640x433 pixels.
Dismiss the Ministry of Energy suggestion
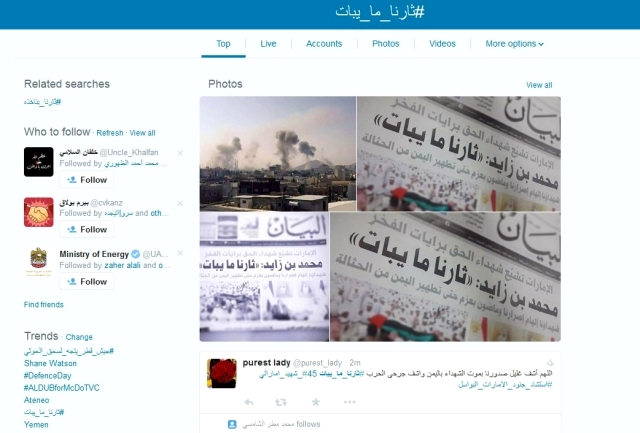pos(180,253)
